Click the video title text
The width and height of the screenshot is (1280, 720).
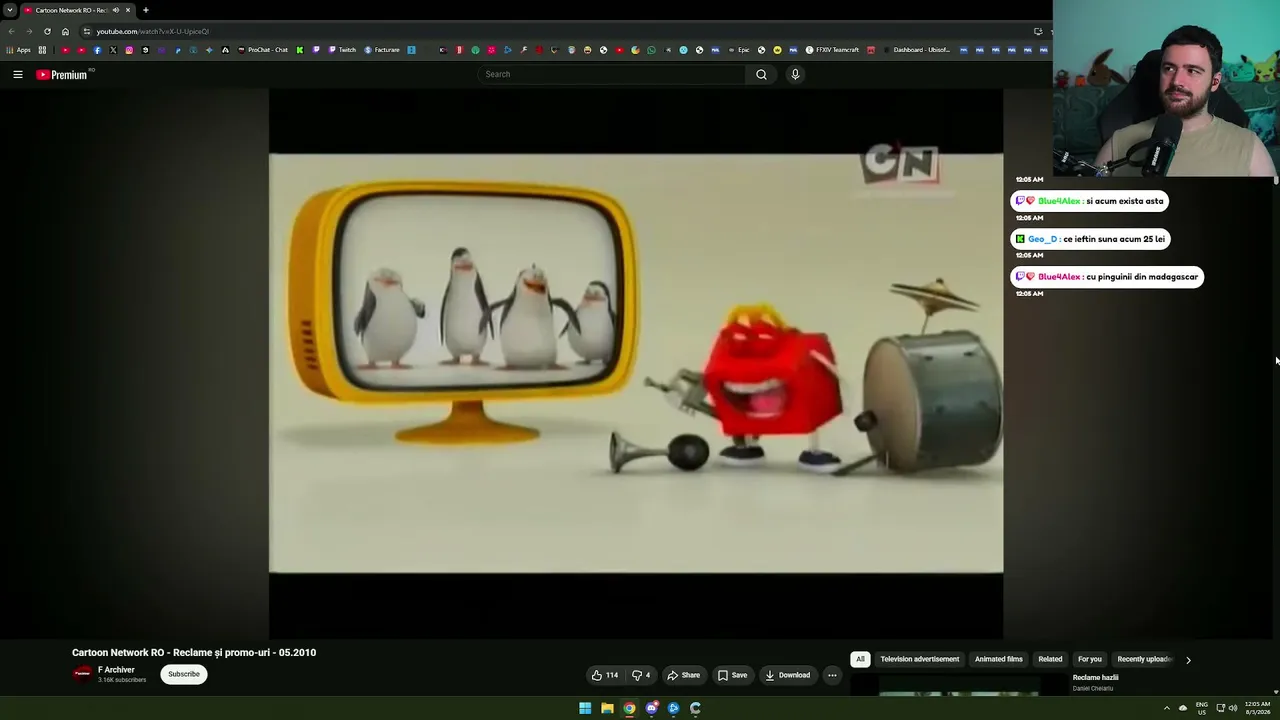194,652
